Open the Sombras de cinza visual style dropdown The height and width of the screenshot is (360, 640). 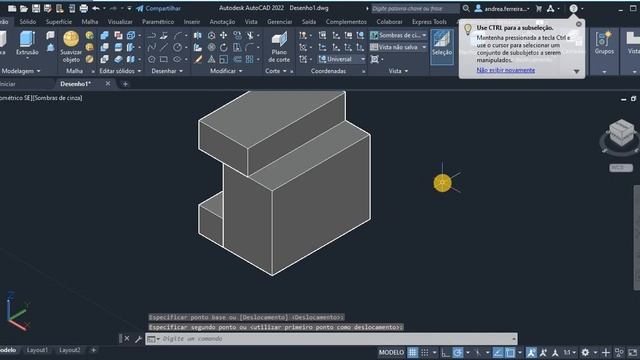coord(398,36)
